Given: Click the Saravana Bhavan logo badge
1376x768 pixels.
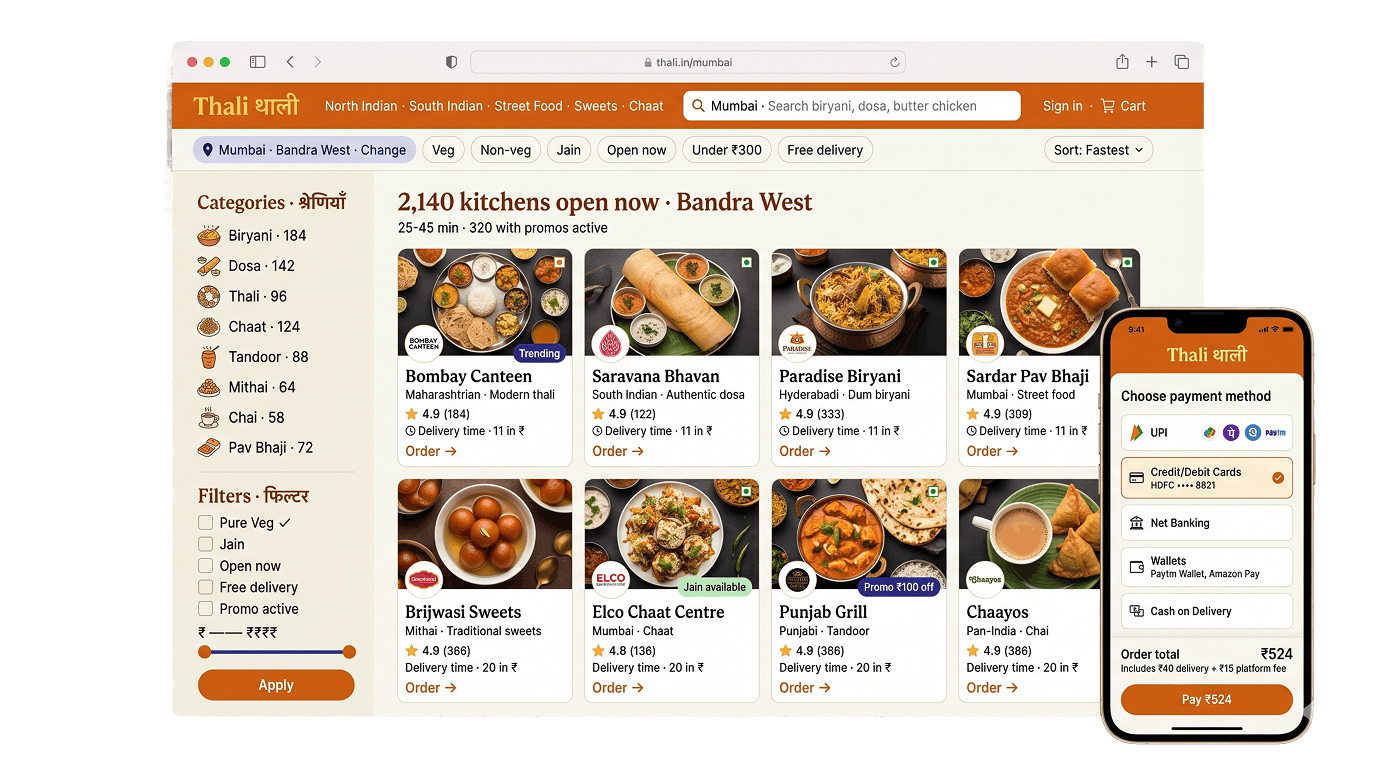Looking at the screenshot, I should pos(611,344).
